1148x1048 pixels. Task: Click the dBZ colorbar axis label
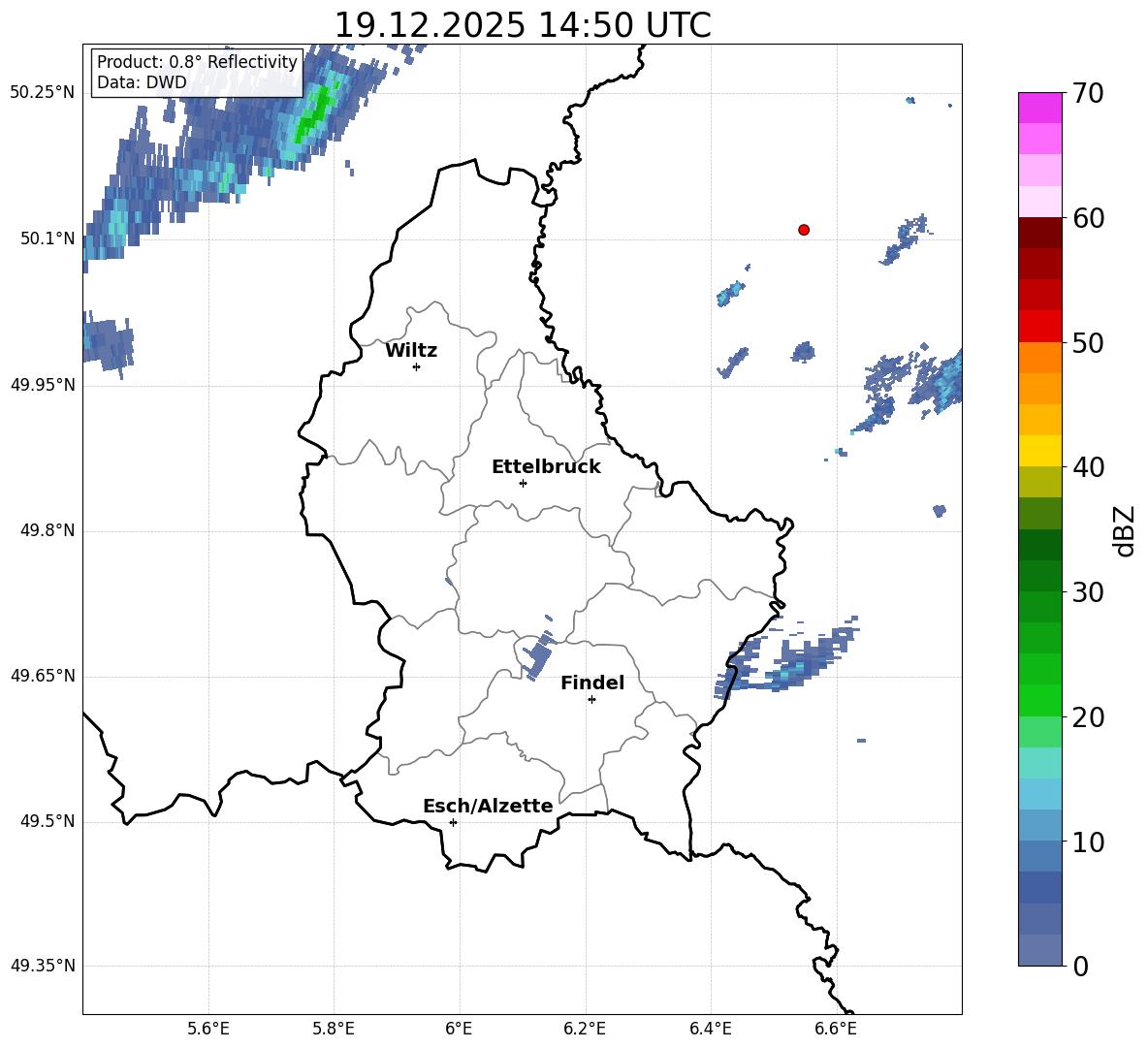(x=1124, y=530)
